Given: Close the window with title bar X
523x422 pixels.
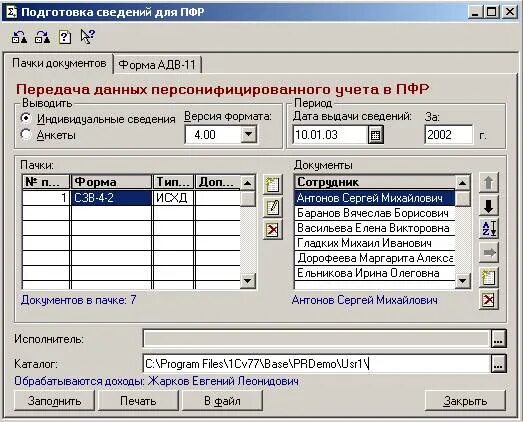Looking at the screenshot, I should click(x=510, y=12).
